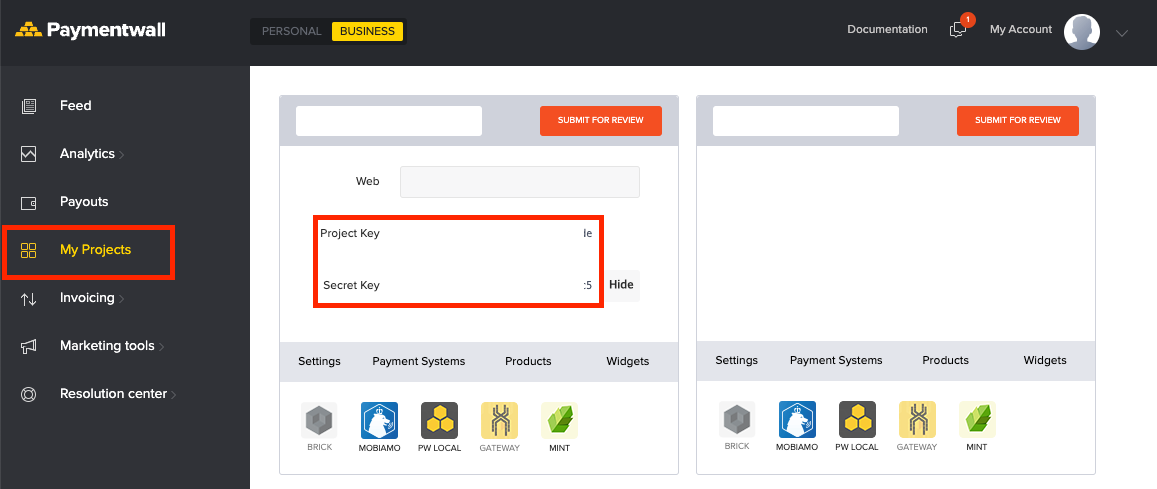This screenshot has width=1157, height=489.
Task: Expand the Marketing tools submenu arrow
Action: (162, 347)
